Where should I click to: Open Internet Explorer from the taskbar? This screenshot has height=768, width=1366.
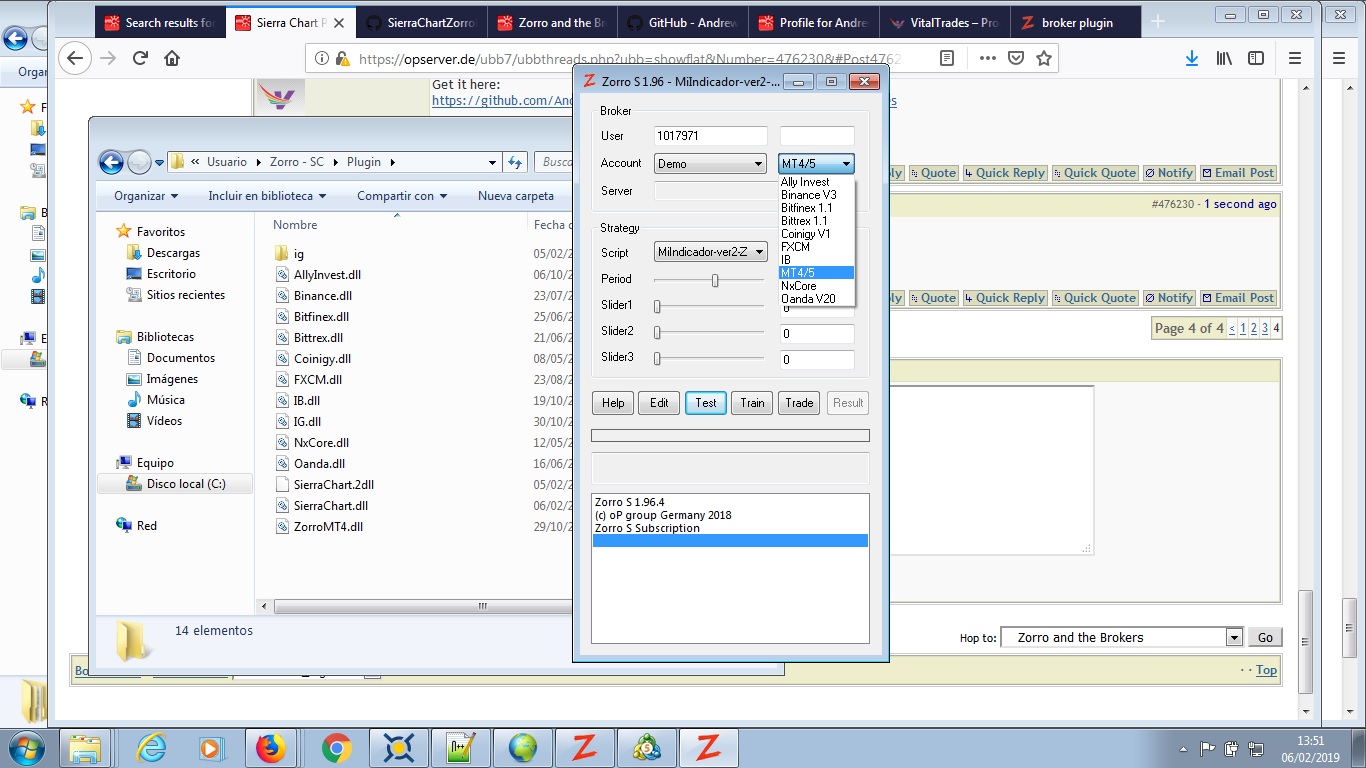coord(152,748)
